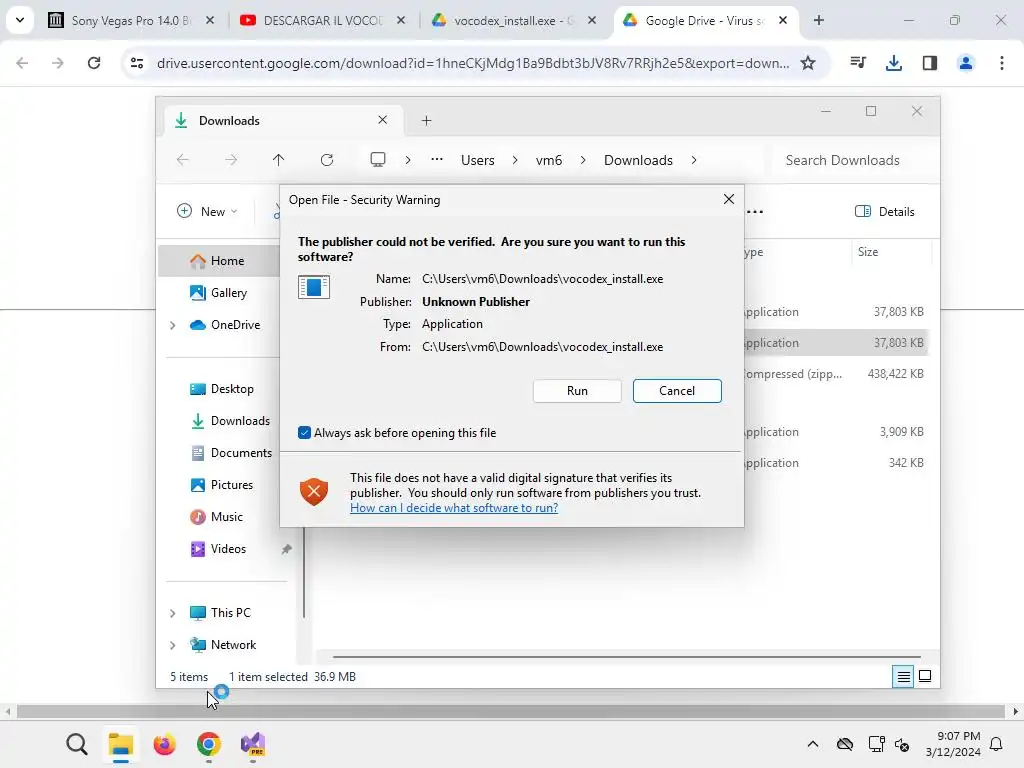Click Up arrow in File Explorer
The height and width of the screenshot is (768, 1024).
pos(278,160)
